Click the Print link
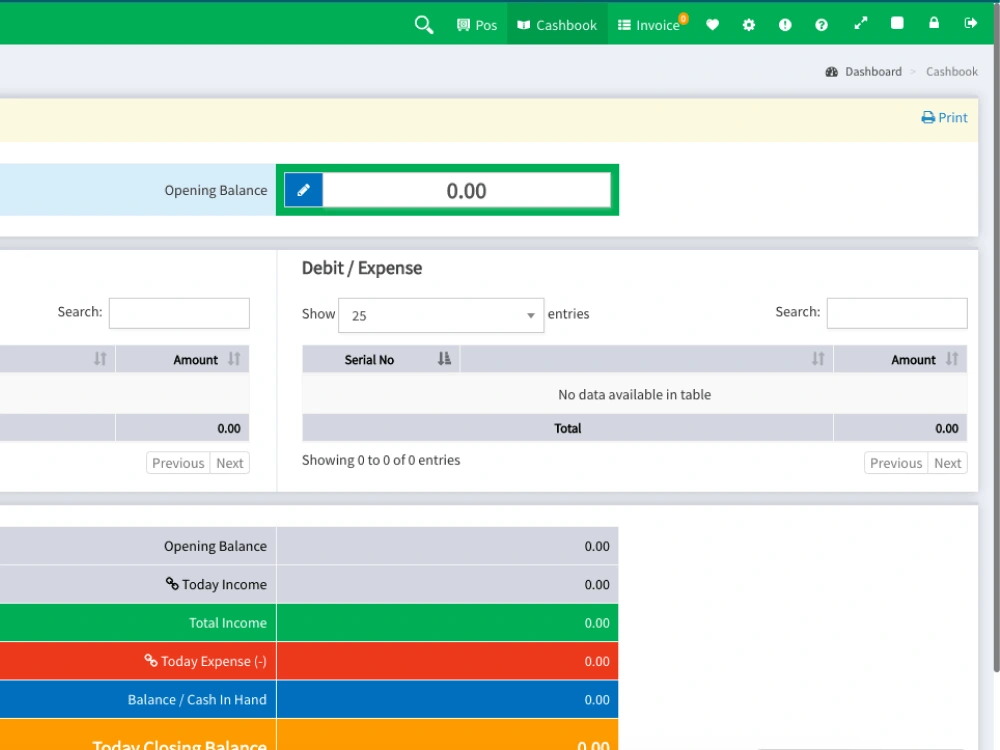Viewport: 1000px width, 750px height. point(945,117)
